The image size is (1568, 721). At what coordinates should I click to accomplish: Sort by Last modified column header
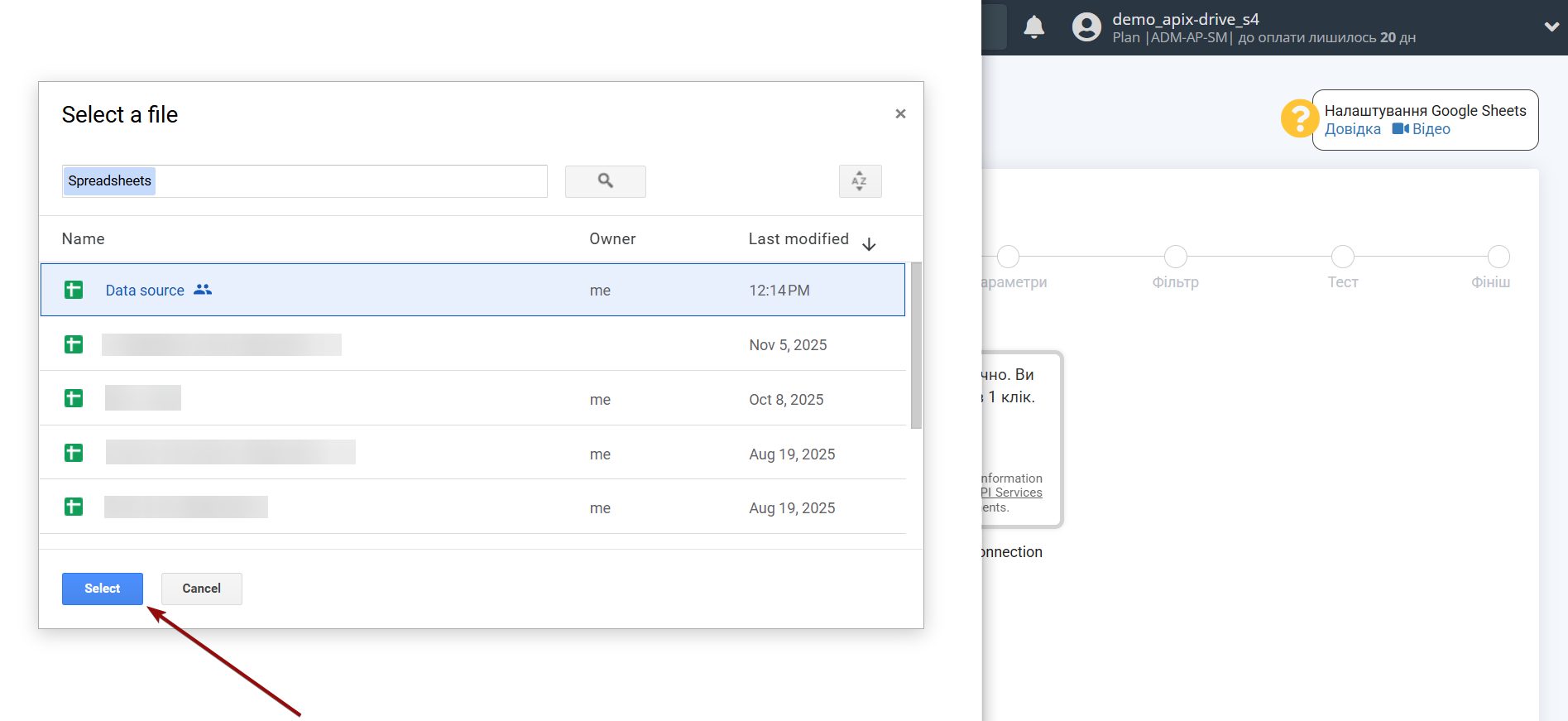(x=798, y=239)
